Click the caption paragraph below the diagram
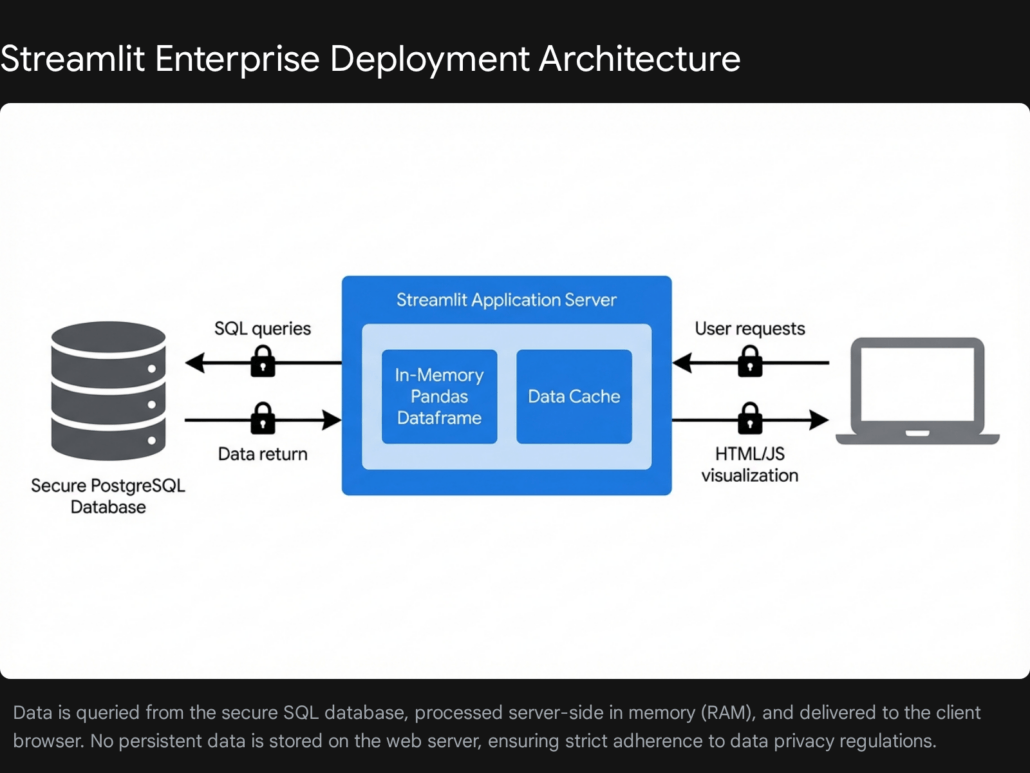1030x773 pixels. tap(497, 727)
